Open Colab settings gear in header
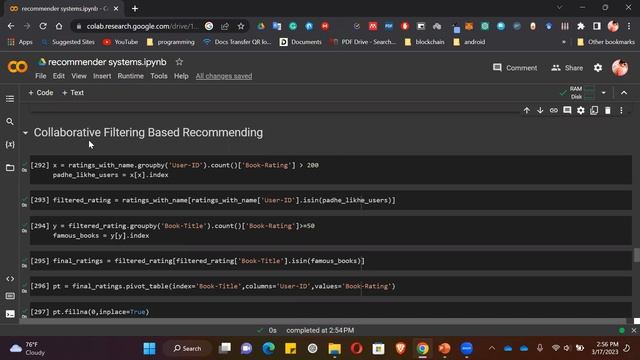The width and height of the screenshot is (640, 360). click(x=598, y=68)
